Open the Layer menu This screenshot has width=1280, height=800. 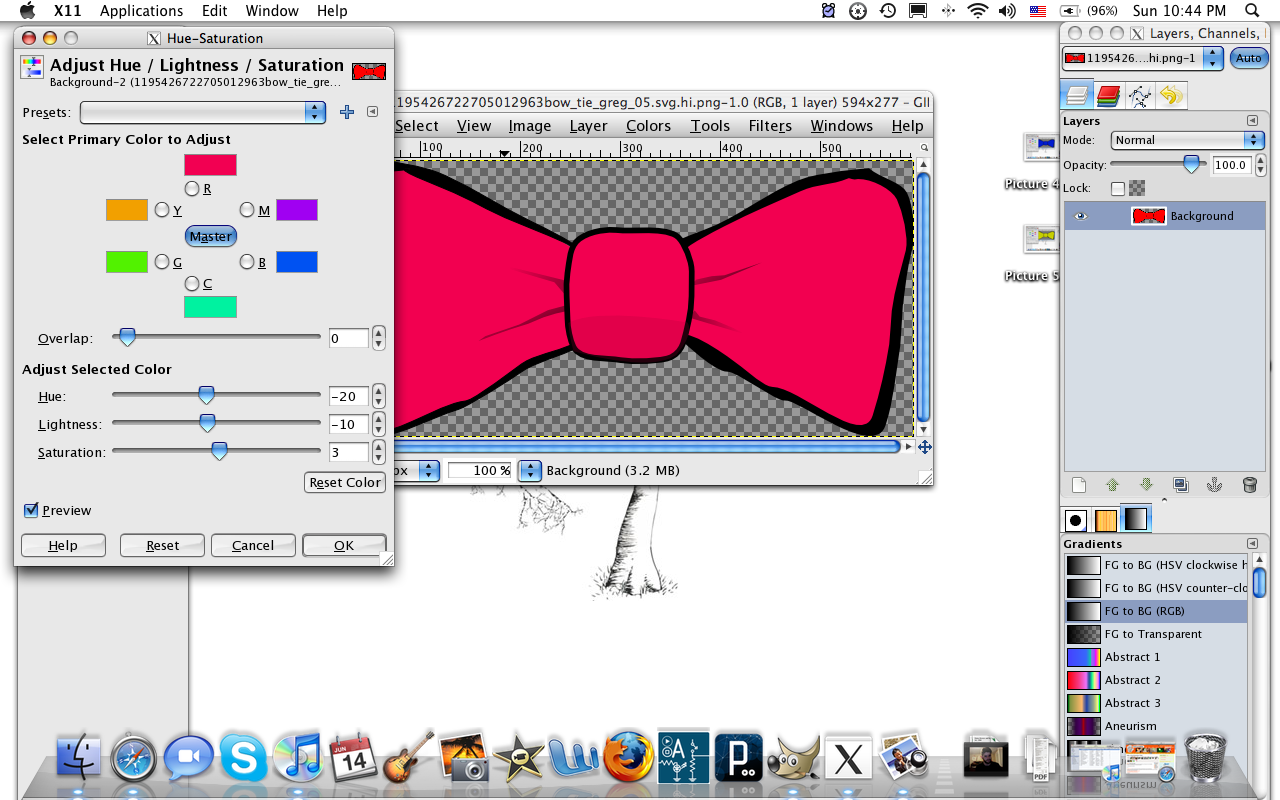[588, 126]
